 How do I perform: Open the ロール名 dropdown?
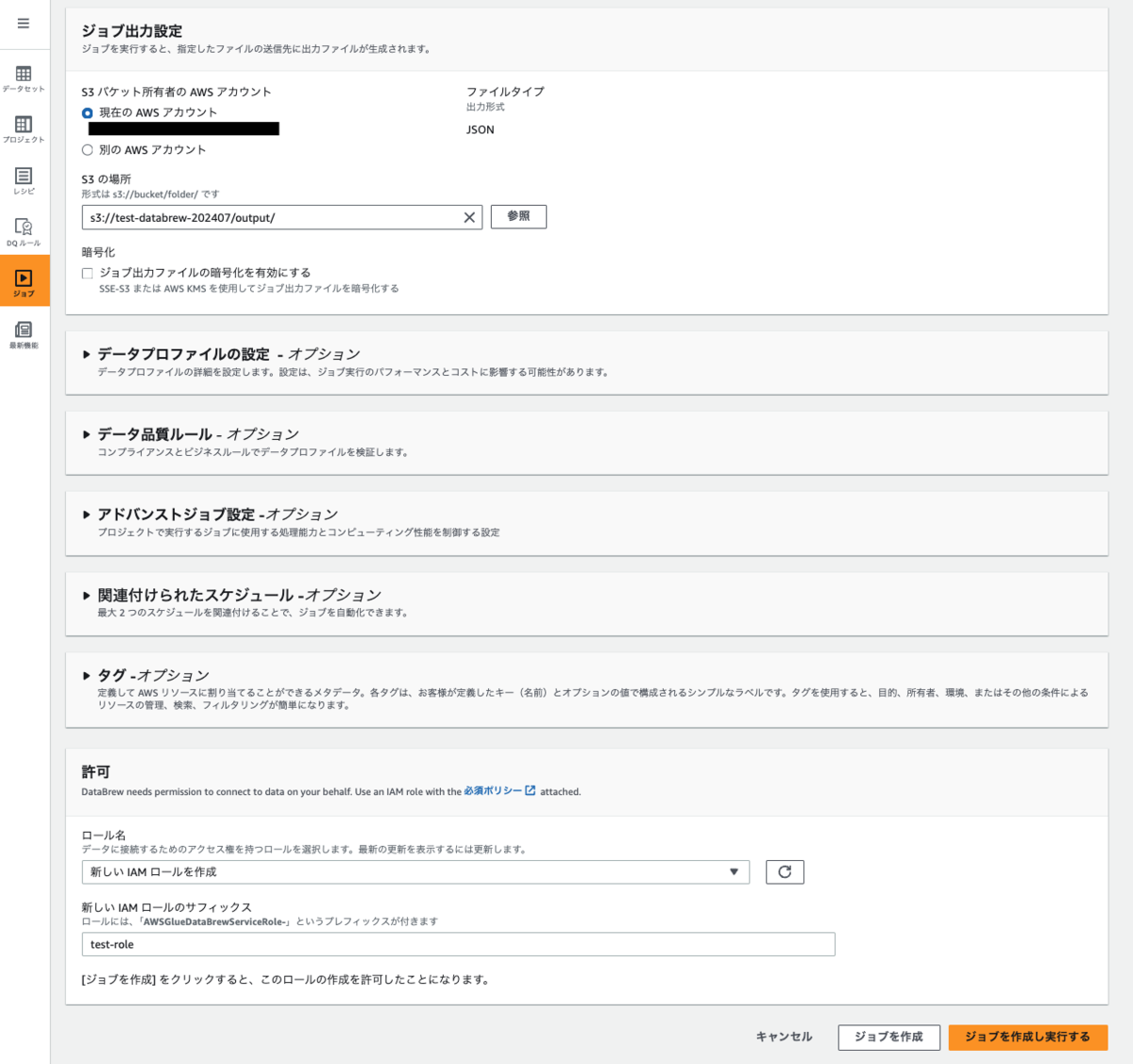click(415, 871)
